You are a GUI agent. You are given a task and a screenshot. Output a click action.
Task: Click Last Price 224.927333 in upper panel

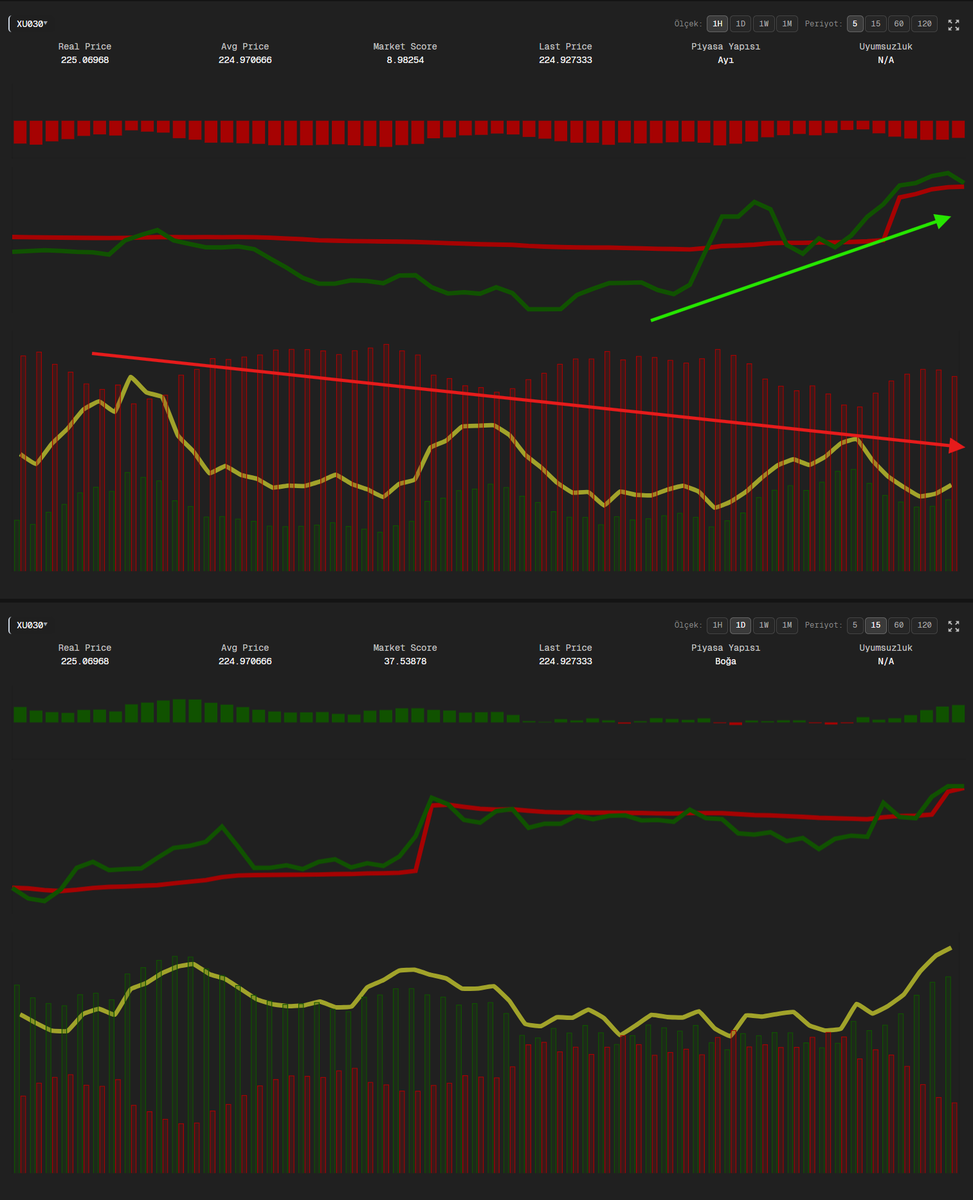[x=565, y=60]
